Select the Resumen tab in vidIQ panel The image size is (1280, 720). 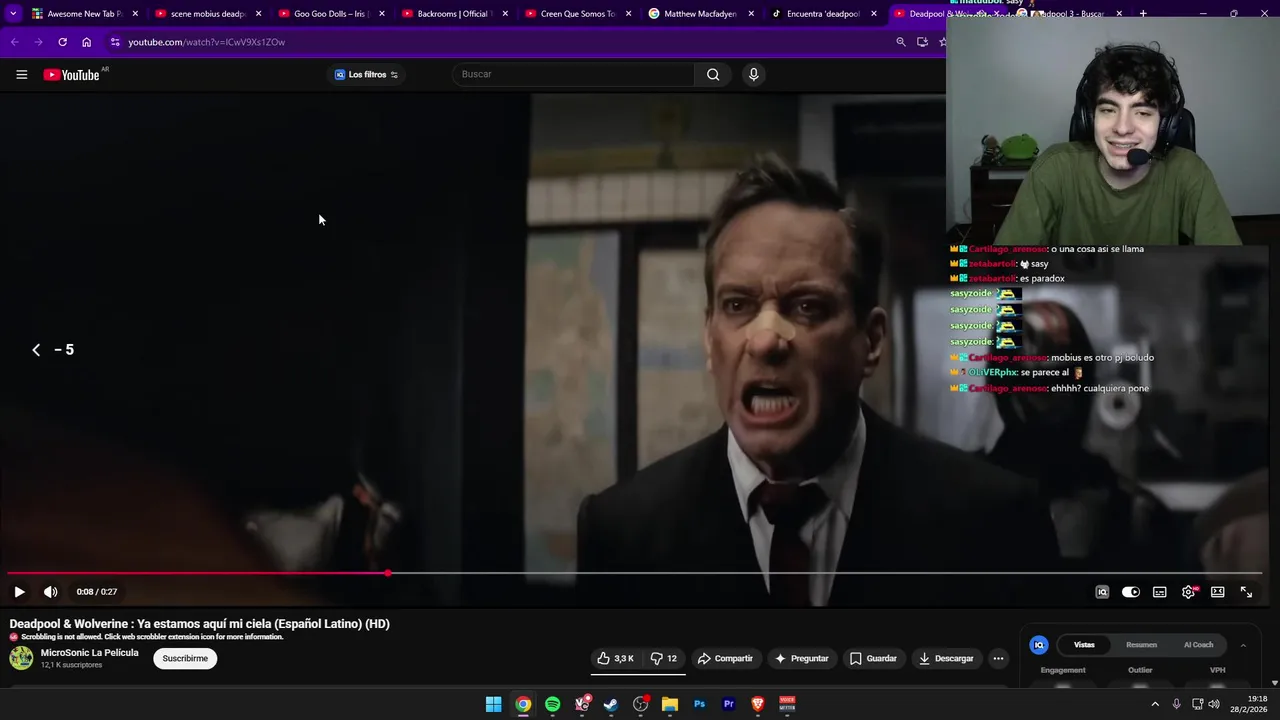1141,645
